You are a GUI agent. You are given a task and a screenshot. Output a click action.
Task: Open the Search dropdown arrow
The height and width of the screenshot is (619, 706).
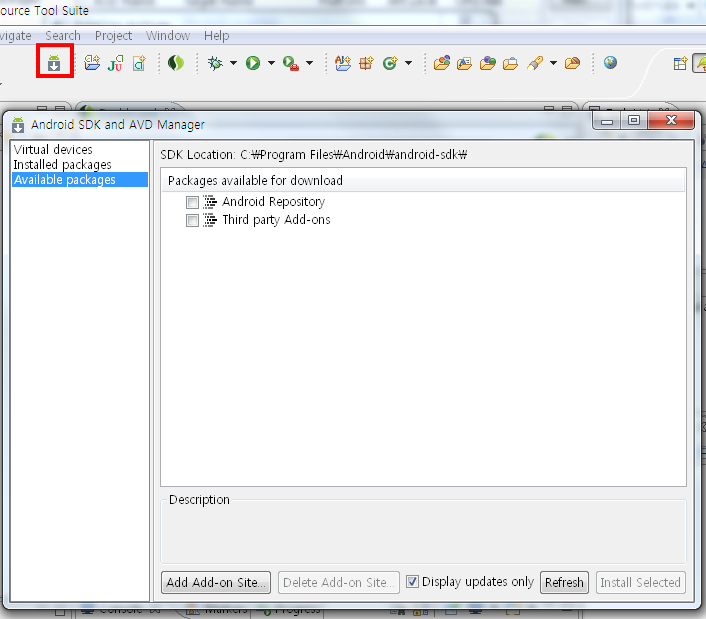(553, 63)
